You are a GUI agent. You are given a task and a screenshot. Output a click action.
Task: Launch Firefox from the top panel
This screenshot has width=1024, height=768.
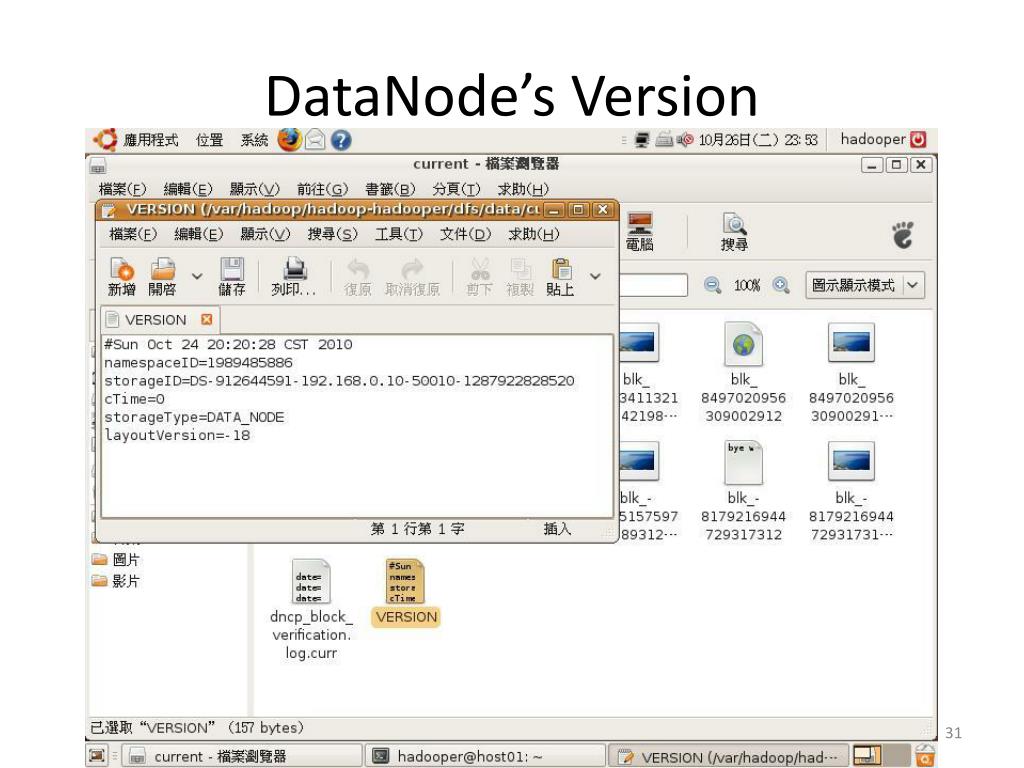pyautogui.click(x=289, y=139)
